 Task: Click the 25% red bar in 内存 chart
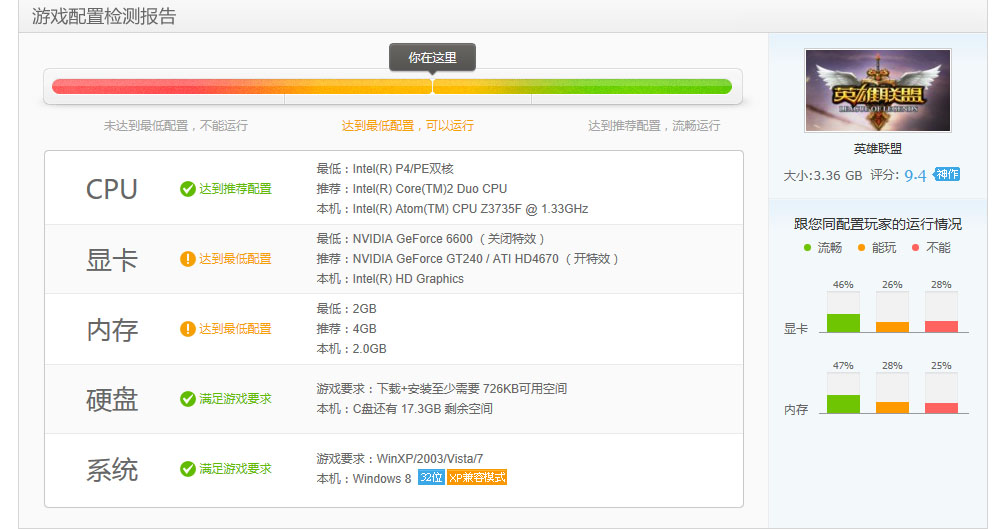(x=941, y=407)
